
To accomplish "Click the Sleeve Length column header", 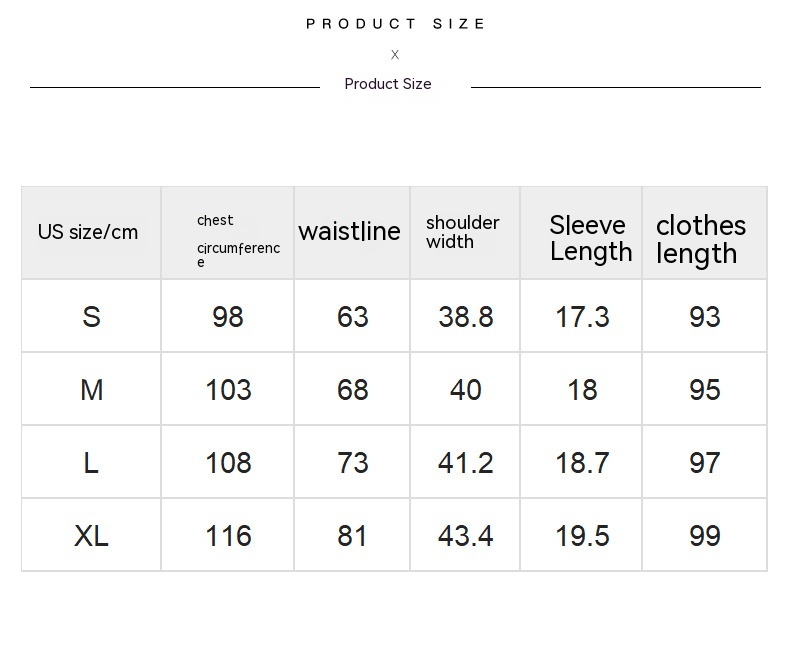I will 590,238.
